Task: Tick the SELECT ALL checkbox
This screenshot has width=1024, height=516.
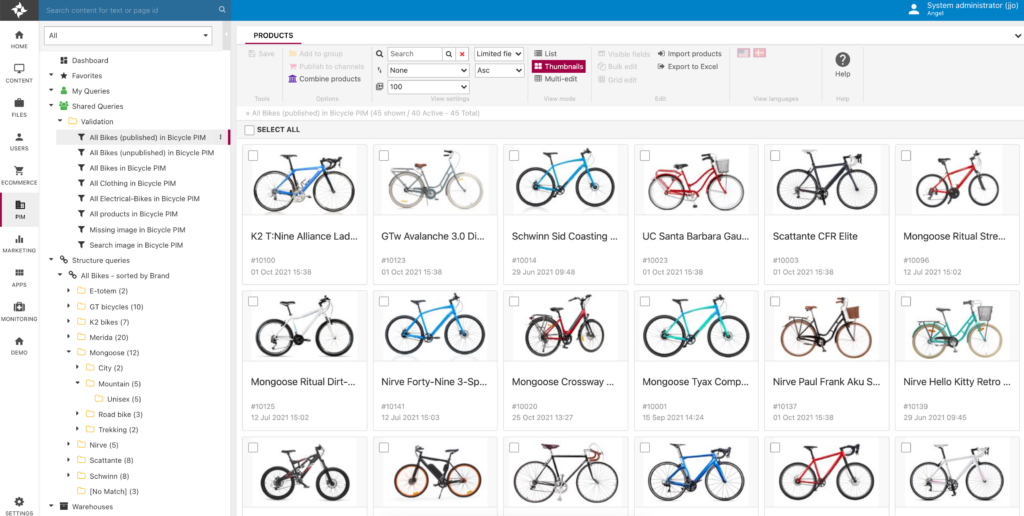Action: (x=249, y=130)
